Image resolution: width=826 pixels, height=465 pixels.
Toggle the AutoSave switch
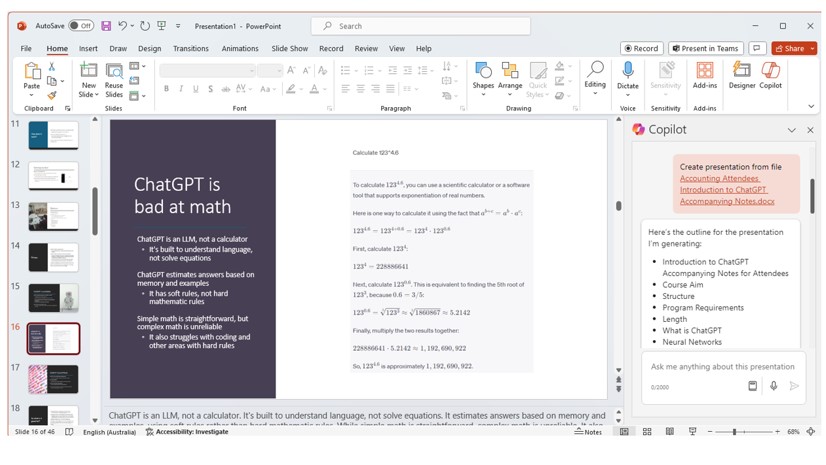[x=81, y=26]
